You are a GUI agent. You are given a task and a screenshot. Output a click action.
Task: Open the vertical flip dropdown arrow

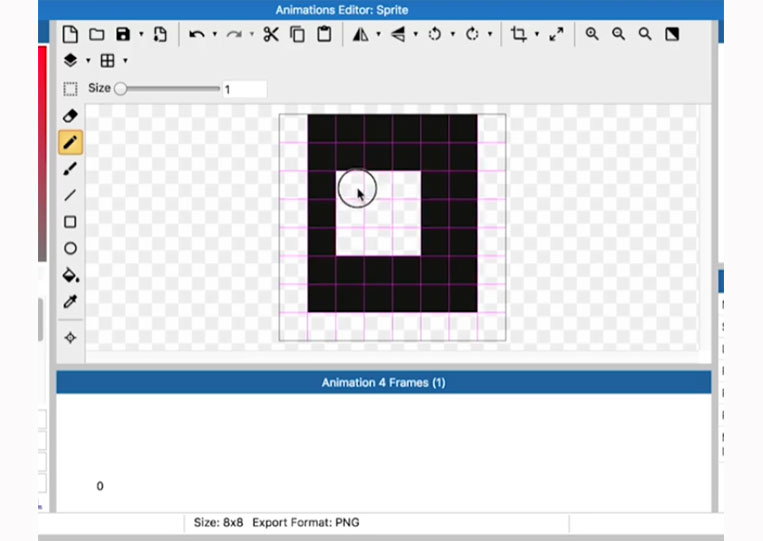pyautogui.click(x=416, y=34)
